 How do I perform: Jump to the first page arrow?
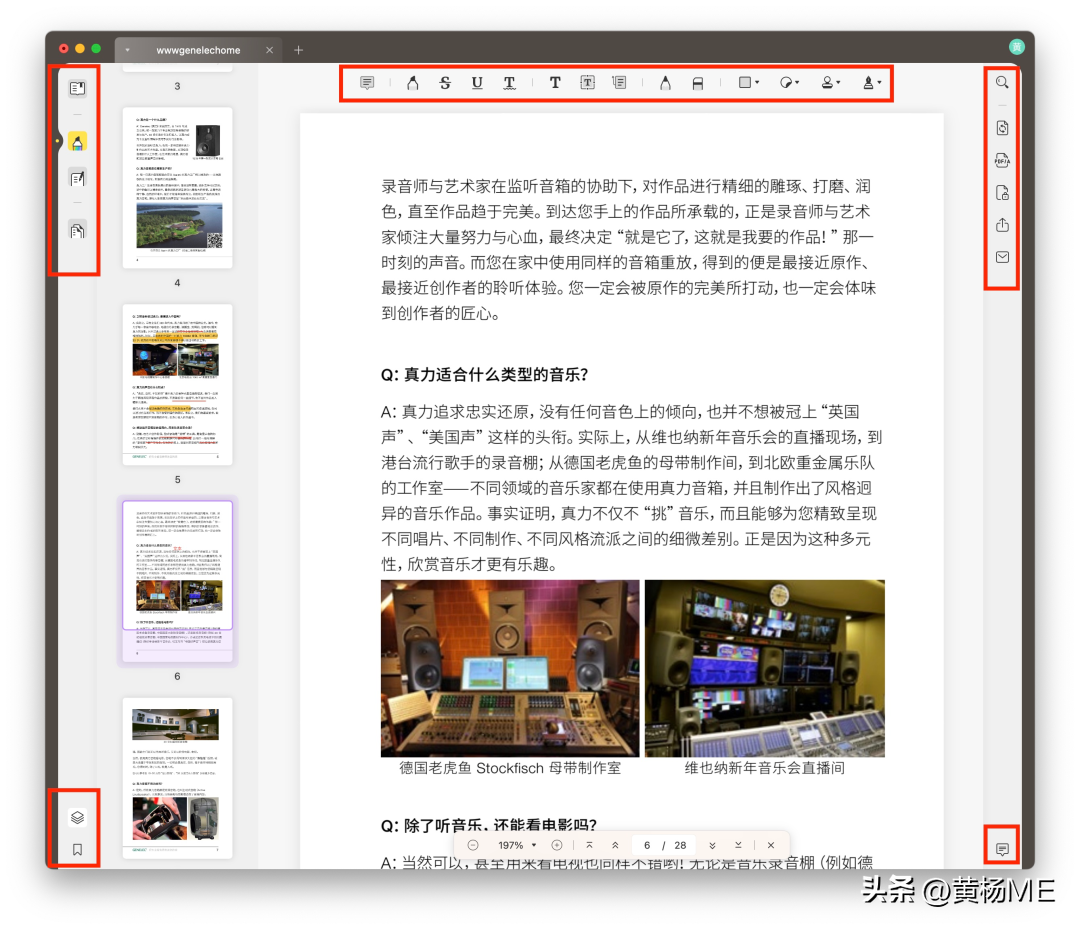pyautogui.click(x=590, y=845)
